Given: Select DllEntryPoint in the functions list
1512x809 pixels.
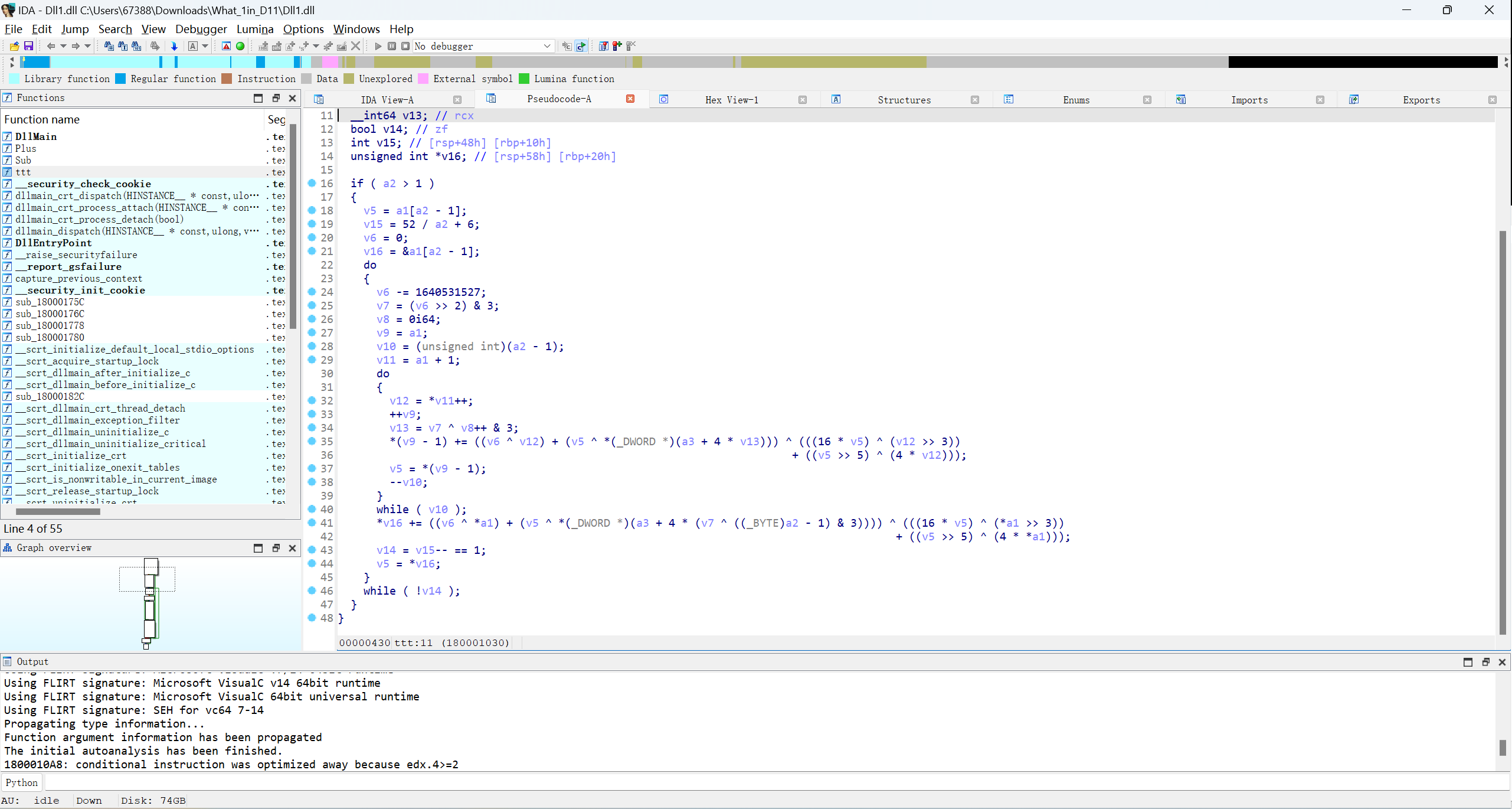Looking at the screenshot, I should coord(144,243).
